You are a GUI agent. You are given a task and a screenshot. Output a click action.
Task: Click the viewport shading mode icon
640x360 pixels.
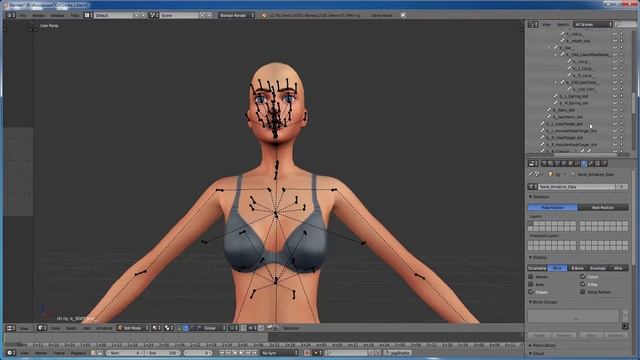tap(156, 328)
